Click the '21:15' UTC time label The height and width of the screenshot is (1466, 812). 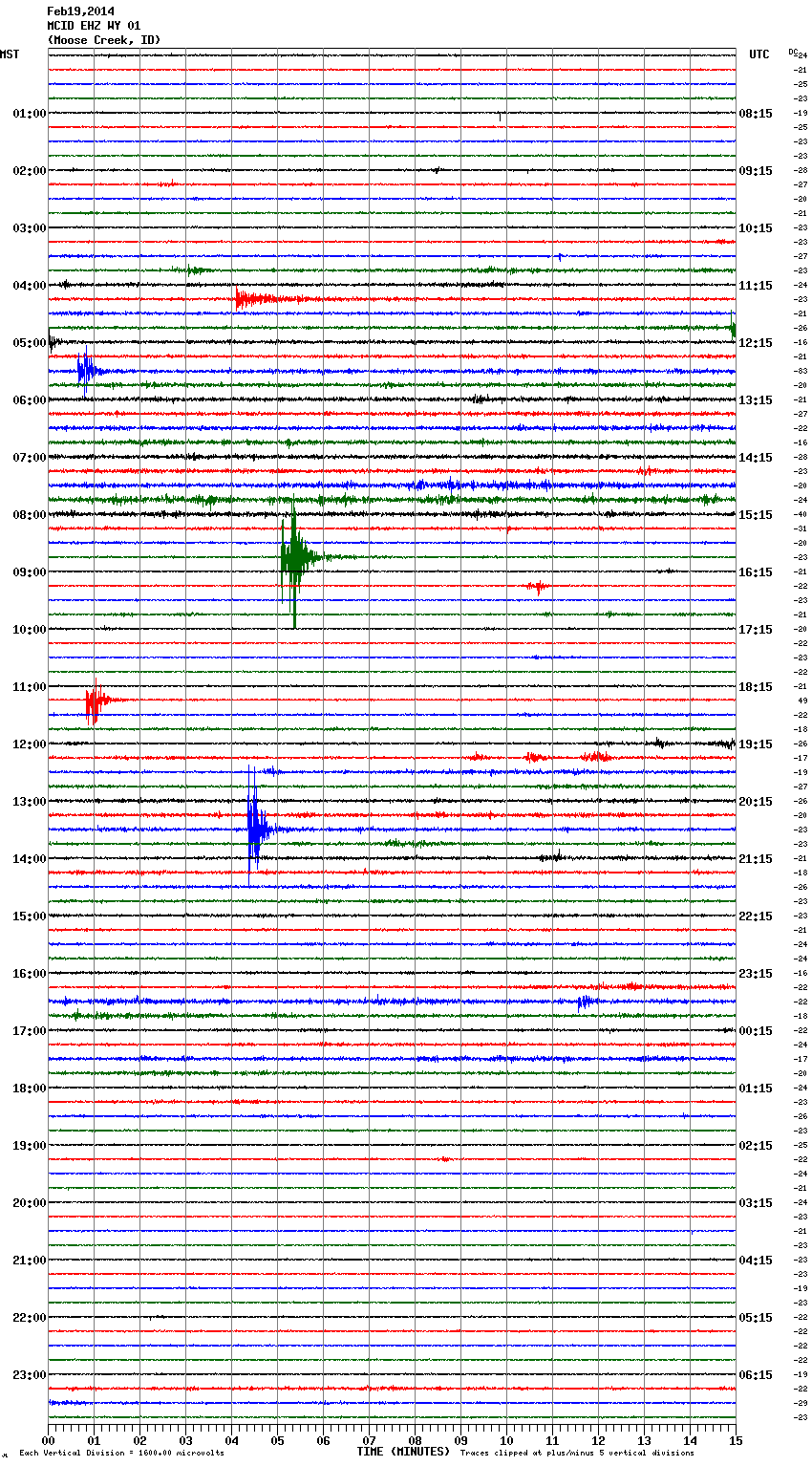pos(756,859)
